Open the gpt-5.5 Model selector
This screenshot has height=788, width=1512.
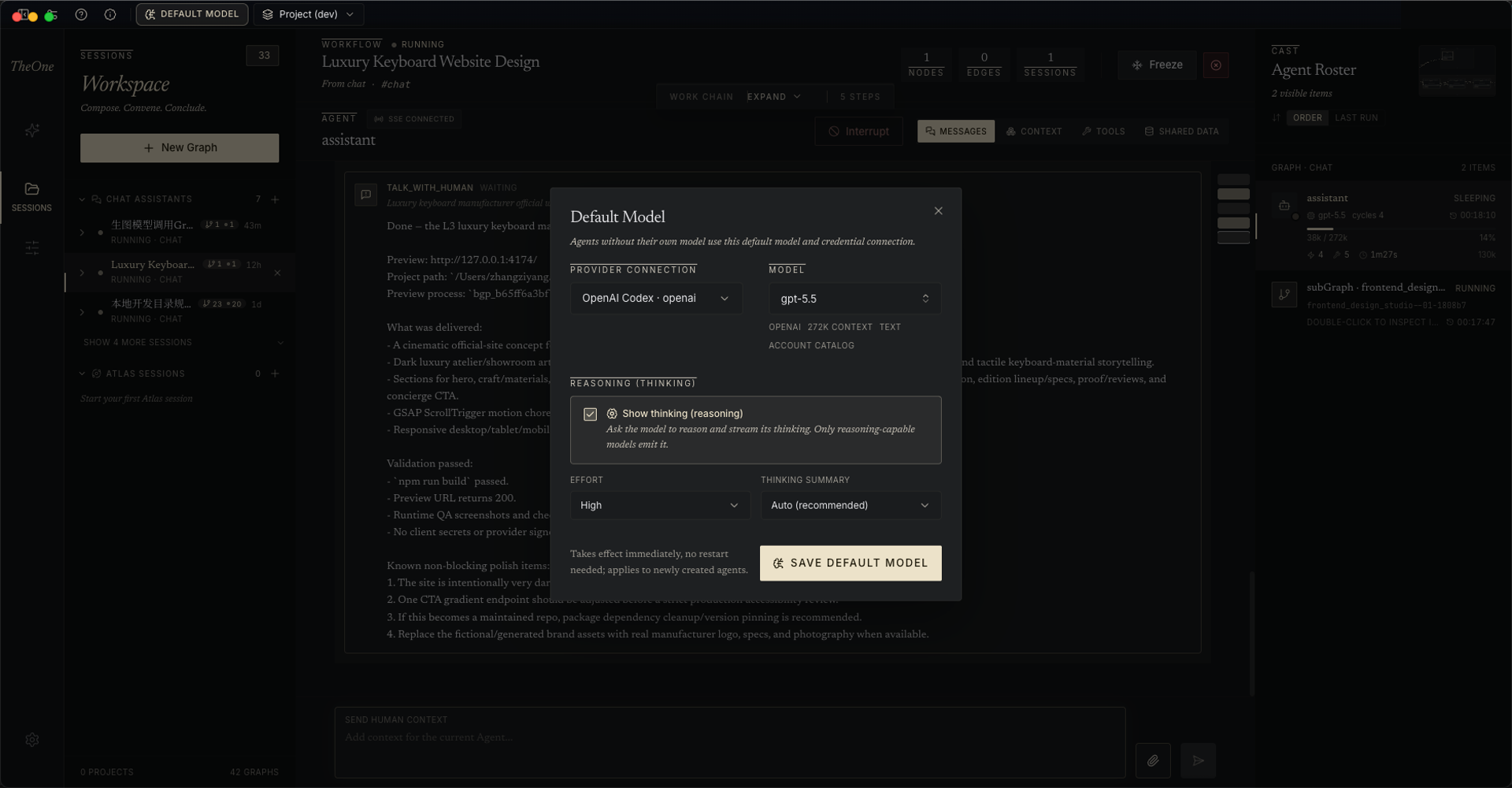point(854,299)
